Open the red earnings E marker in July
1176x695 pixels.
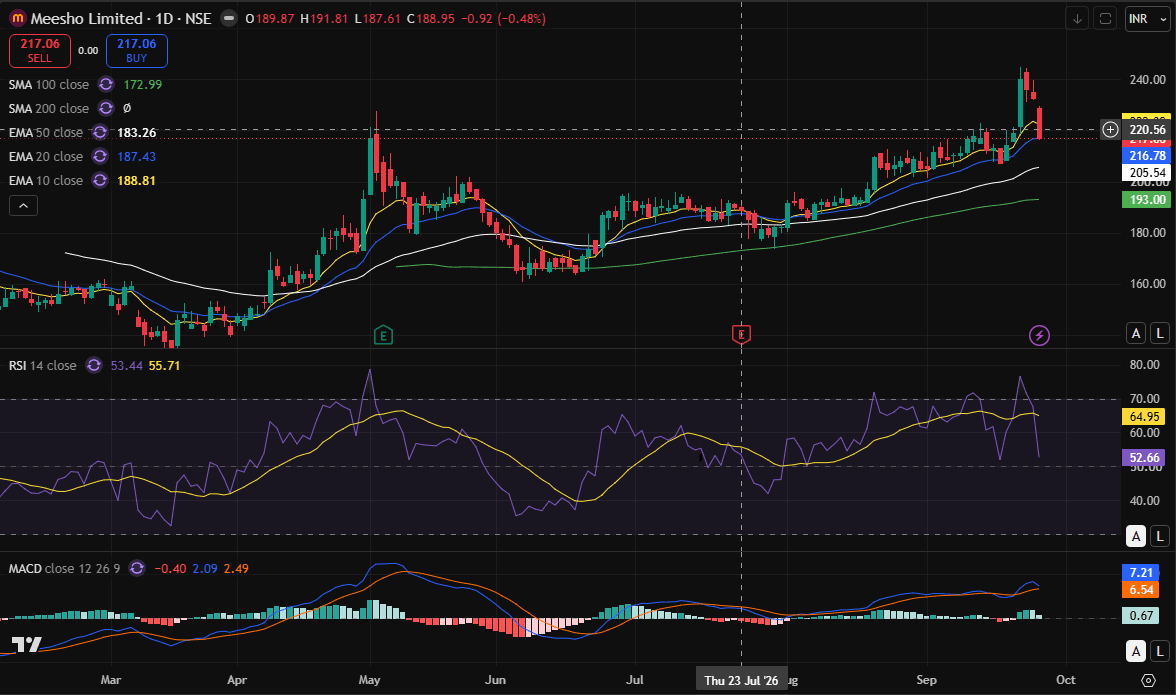[x=741, y=334]
